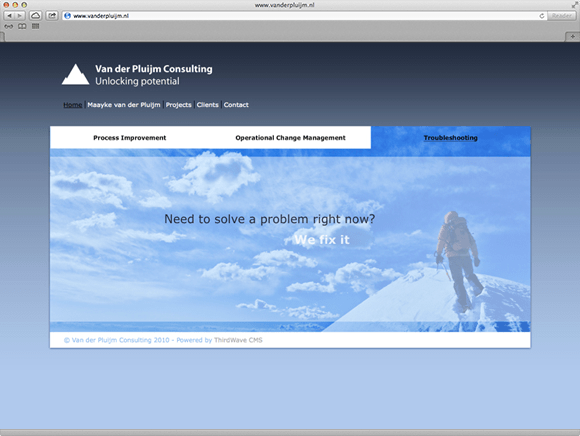Show bookmarks via the open book icon
Screen dimensions: 580x436
point(22,26)
